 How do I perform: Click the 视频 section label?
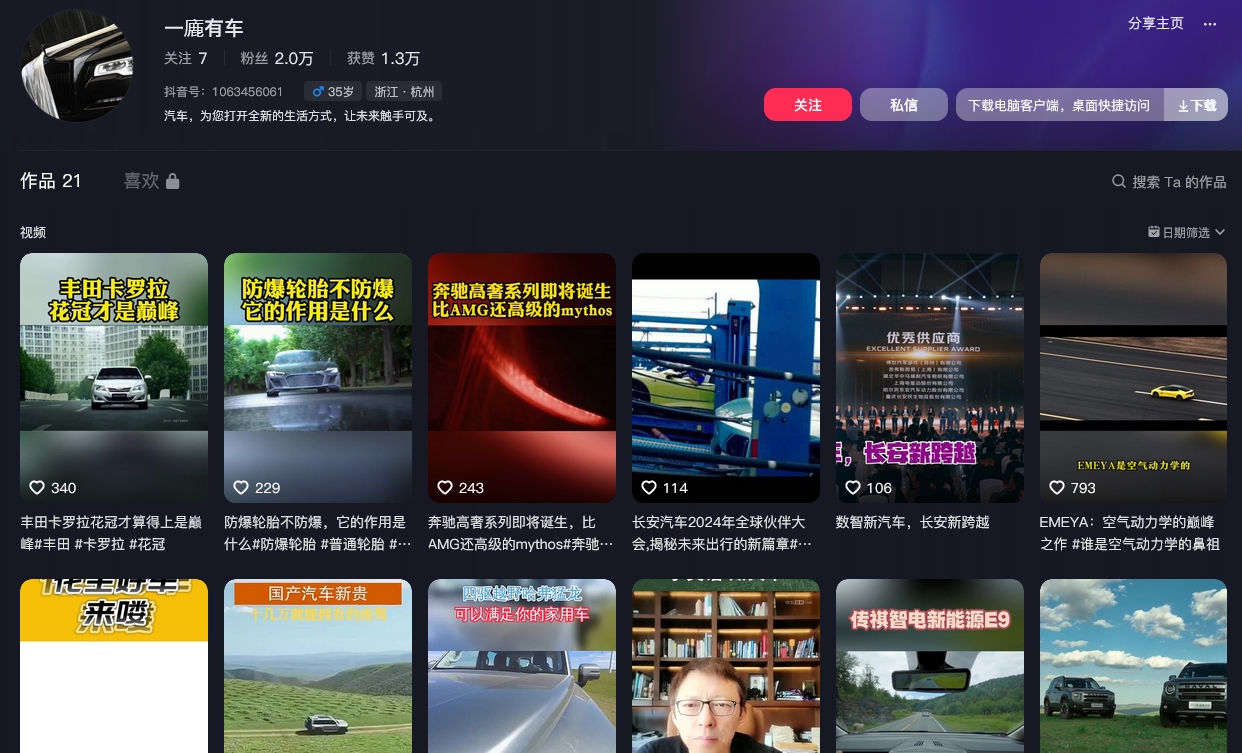pos(33,232)
